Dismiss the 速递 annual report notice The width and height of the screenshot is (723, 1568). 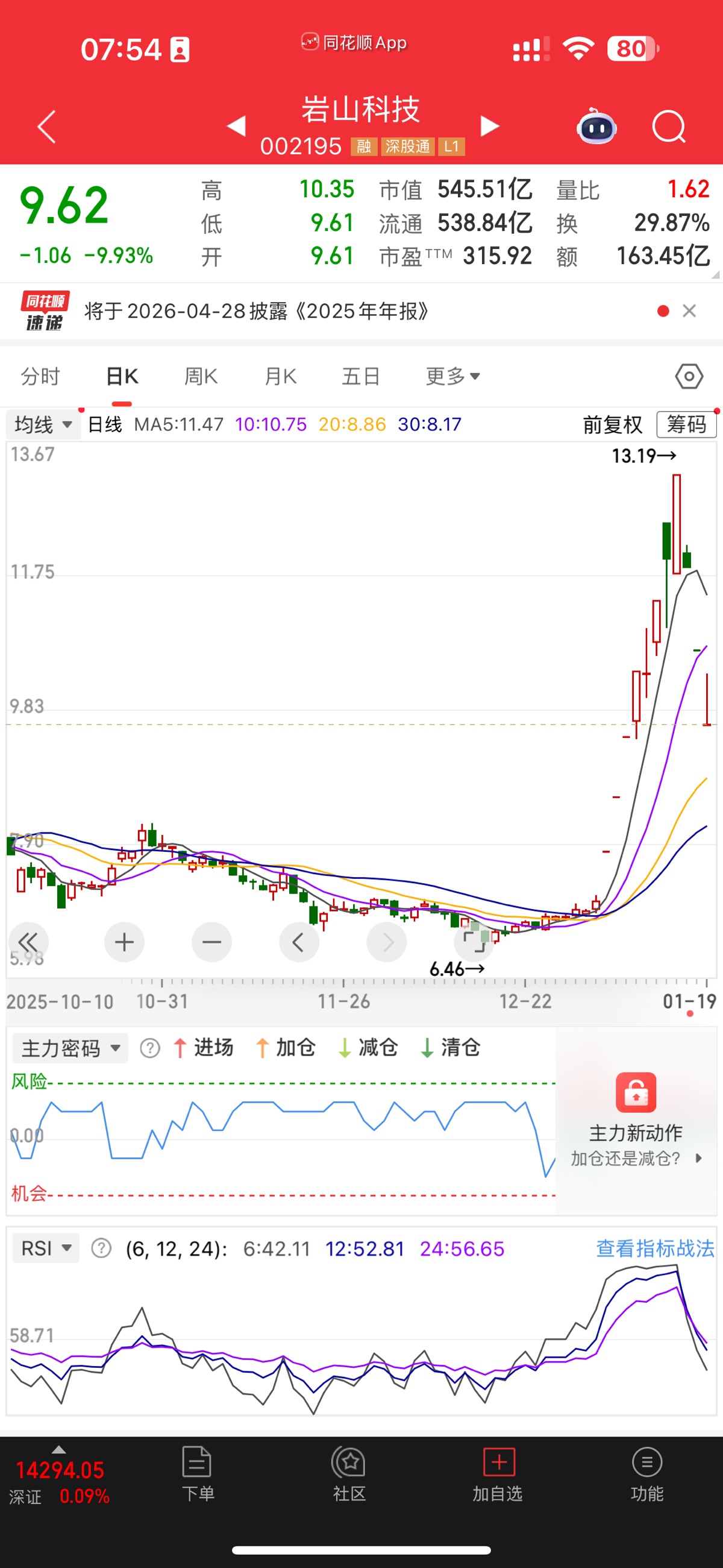point(689,311)
